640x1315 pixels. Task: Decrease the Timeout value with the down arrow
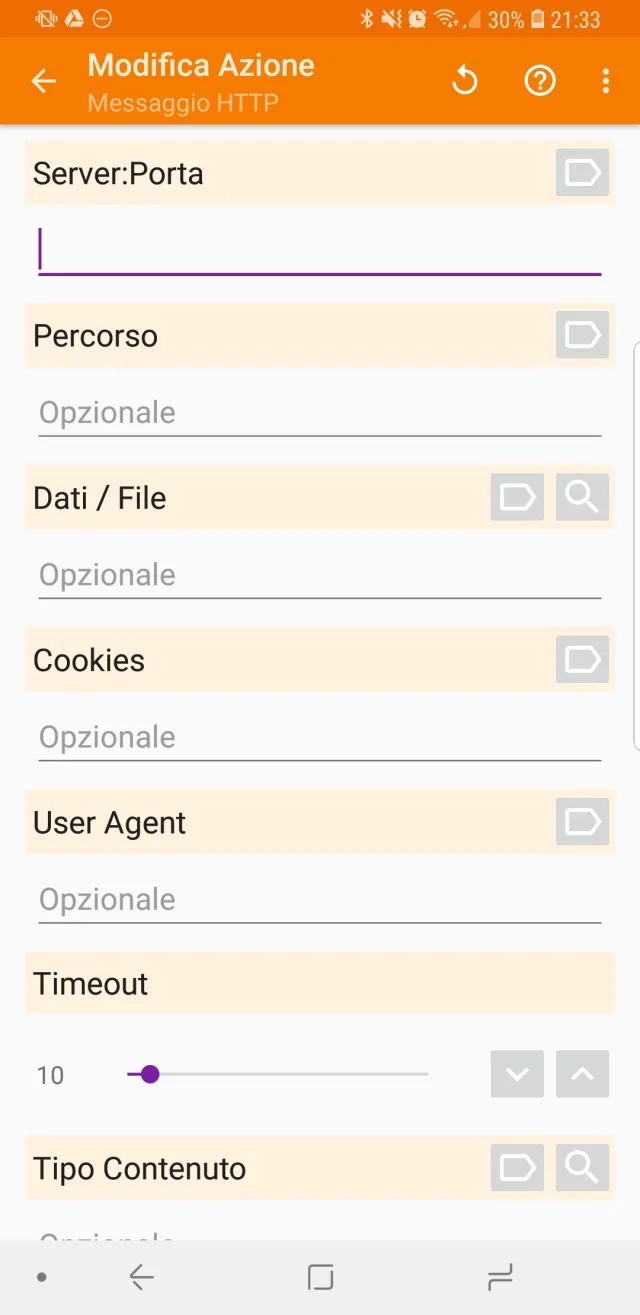tap(516, 1074)
